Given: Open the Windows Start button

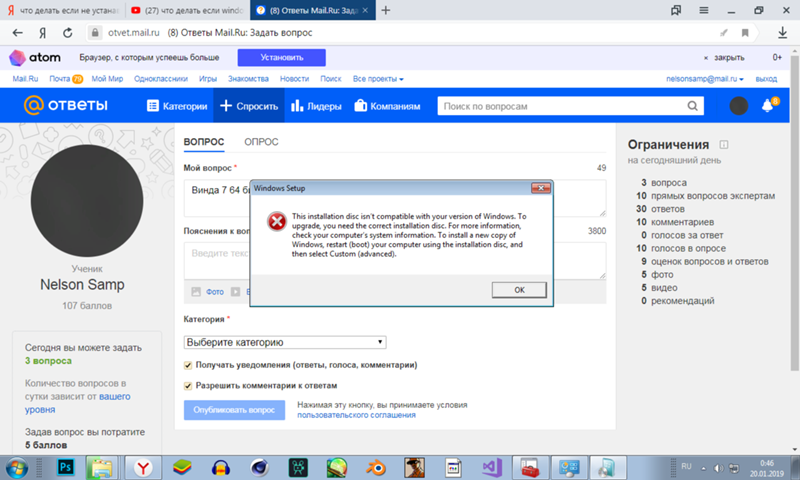Looking at the screenshot, I should point(16,468).
